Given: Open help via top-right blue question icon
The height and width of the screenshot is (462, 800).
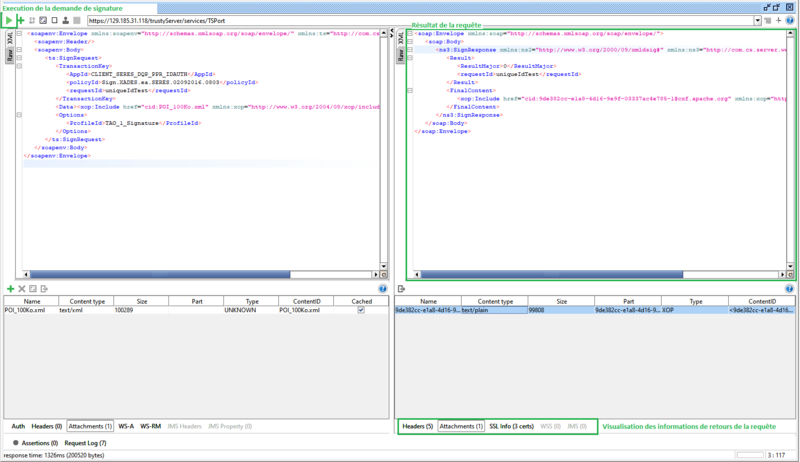Looking at the screenshot, I should pyautogui.click(x=790, y=20).
